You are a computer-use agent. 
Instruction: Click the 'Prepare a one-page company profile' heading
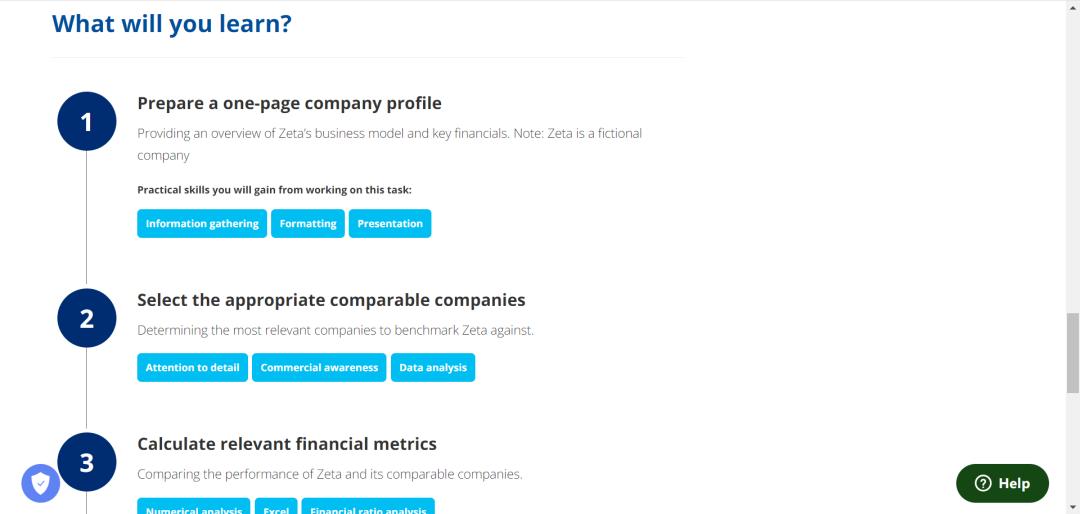[x=289, y=103]
